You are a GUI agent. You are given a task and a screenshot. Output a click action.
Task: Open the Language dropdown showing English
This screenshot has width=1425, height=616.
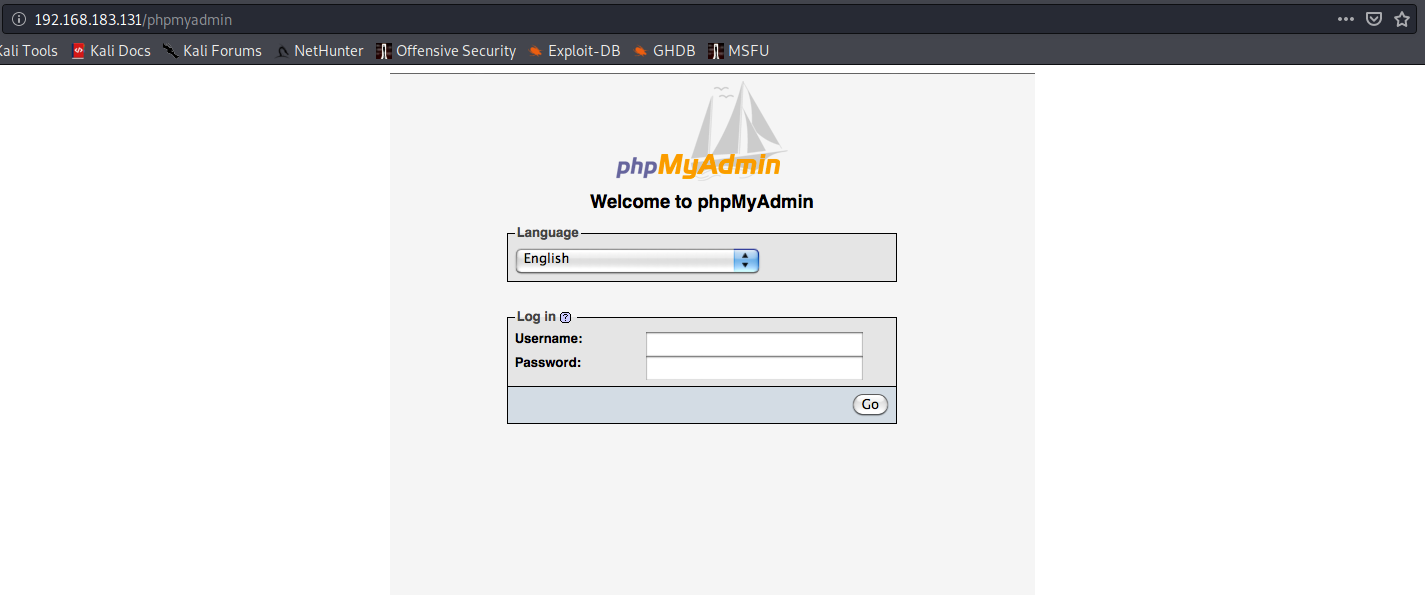637,260
